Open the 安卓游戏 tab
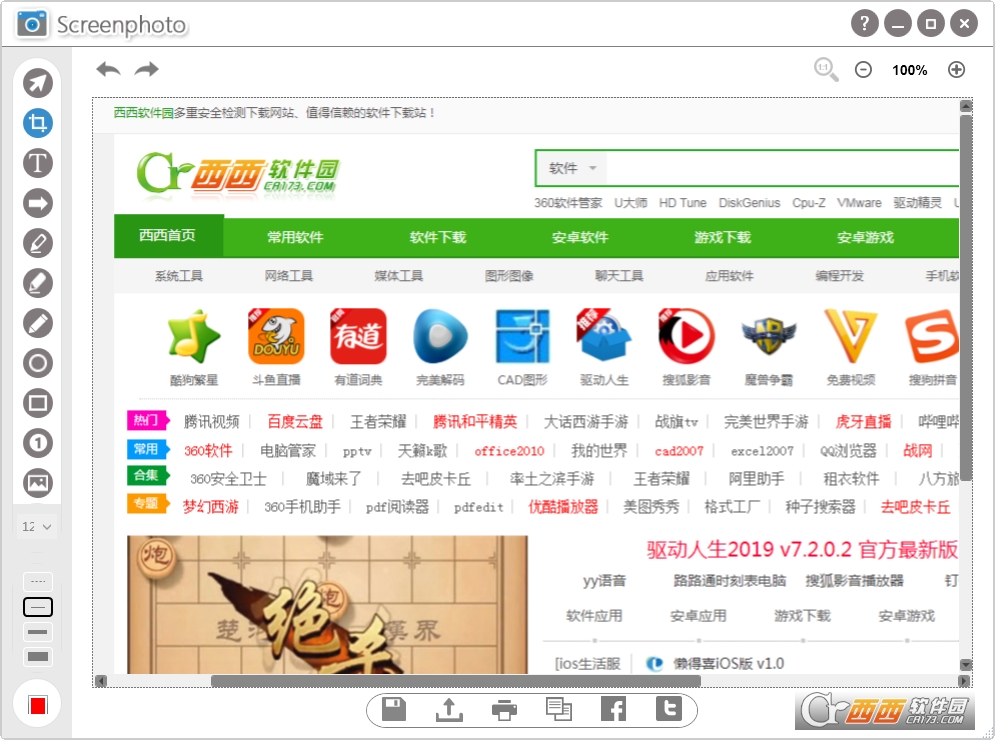995x740 pixels. [x=865, y=237]
